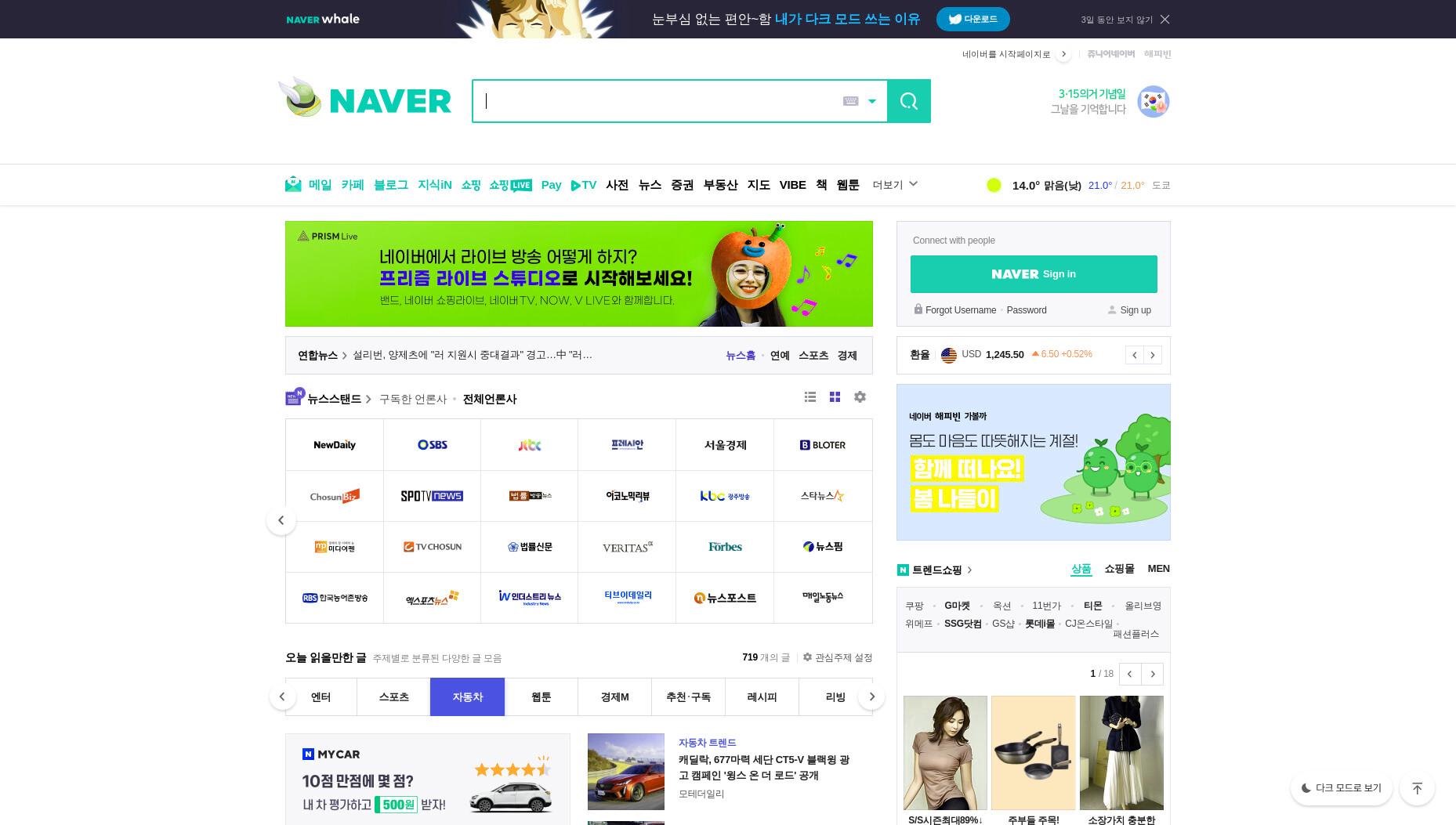Image resolution: width=1456 pixels, height=825 pixels.
Task: Set Naver as start page arrow
Action: 1063,54
